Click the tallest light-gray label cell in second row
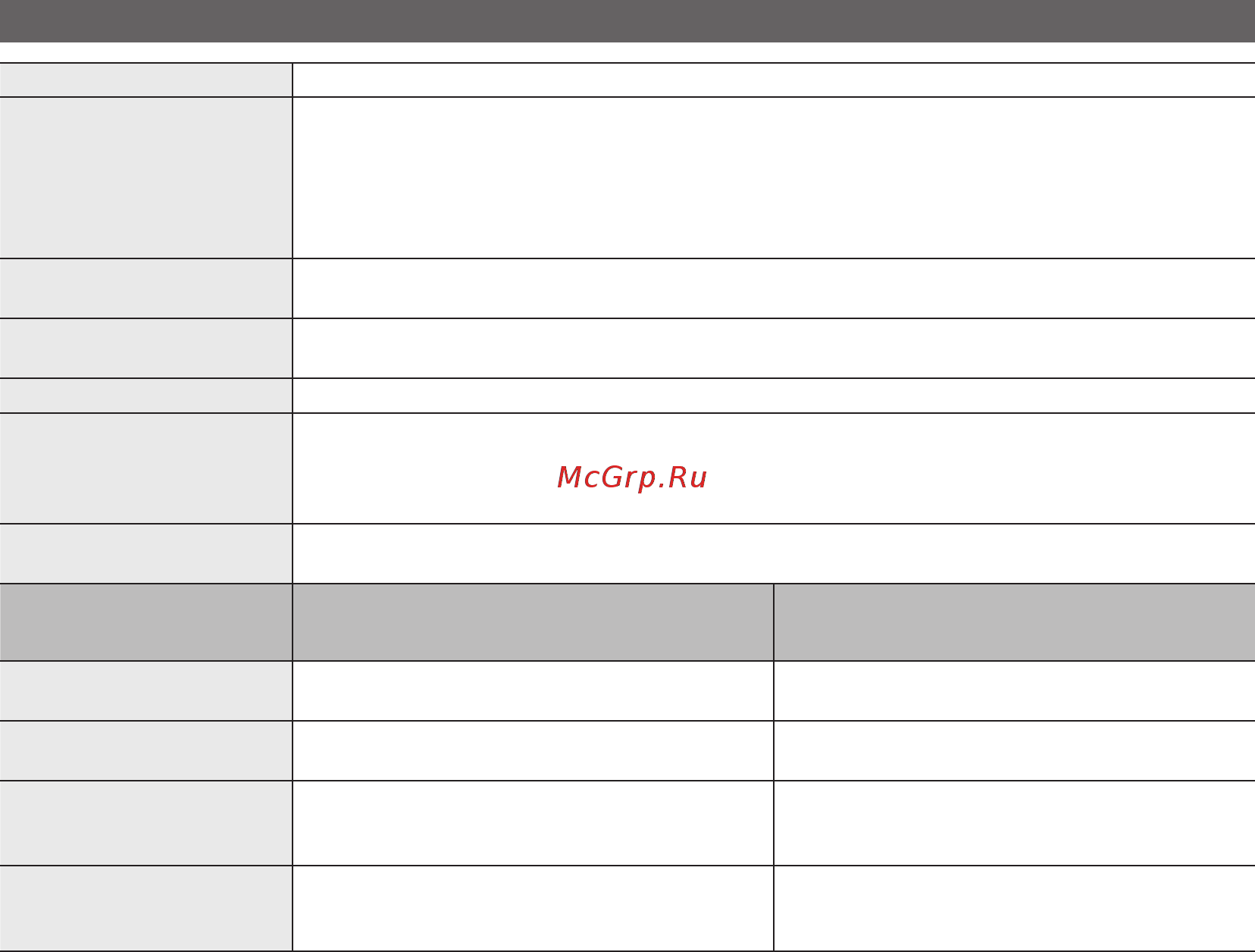 click(146, 177)
